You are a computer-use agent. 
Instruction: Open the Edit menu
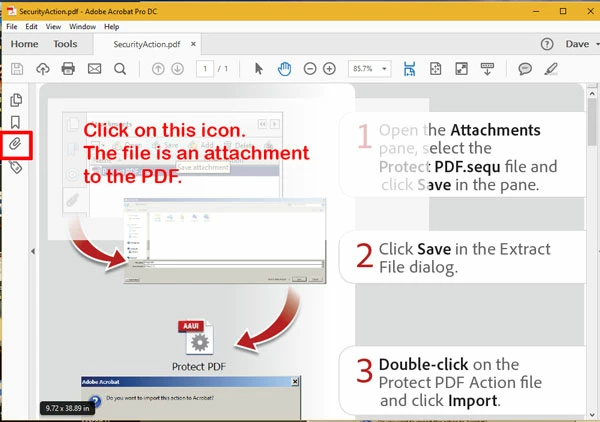coord(31,26)
